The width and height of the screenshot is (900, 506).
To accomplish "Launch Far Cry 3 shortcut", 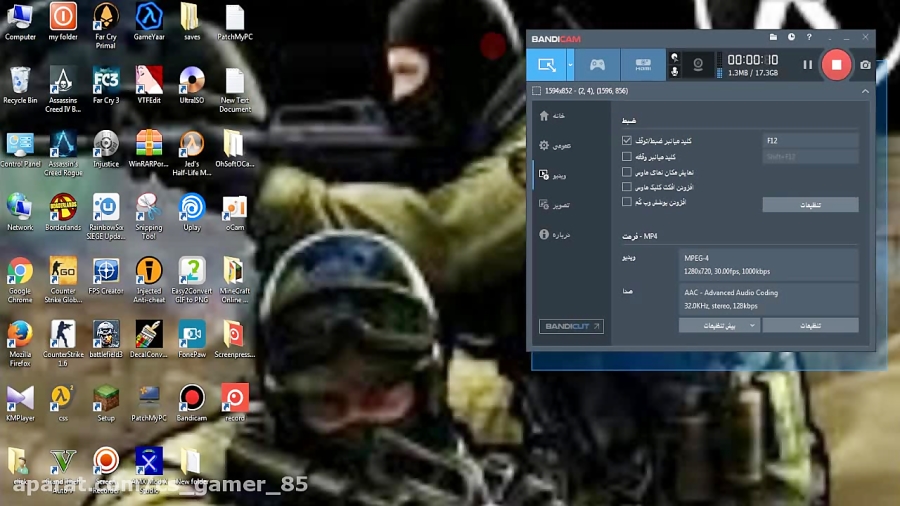I will click(x=106, y=85).
